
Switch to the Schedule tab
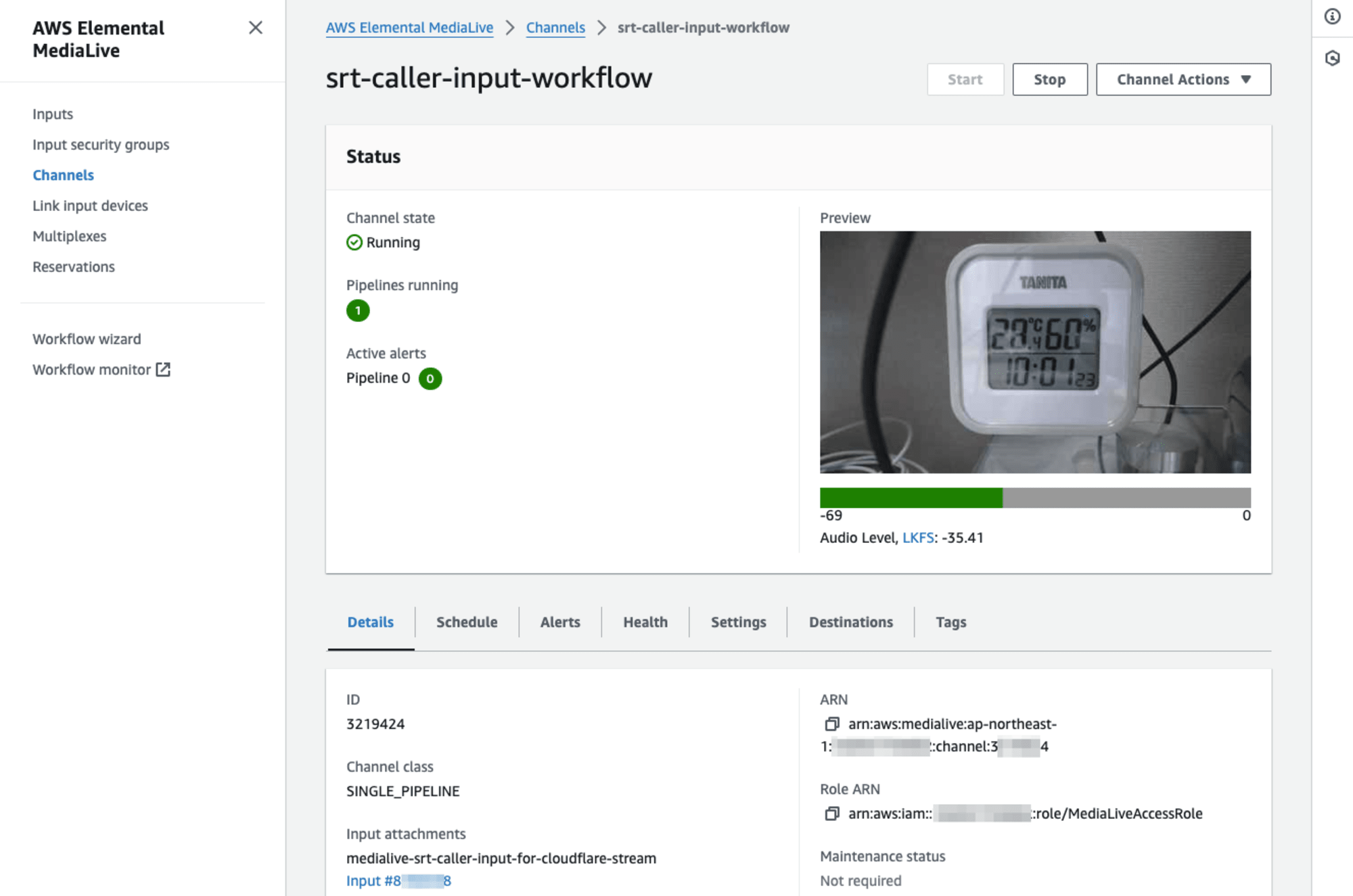467,622
